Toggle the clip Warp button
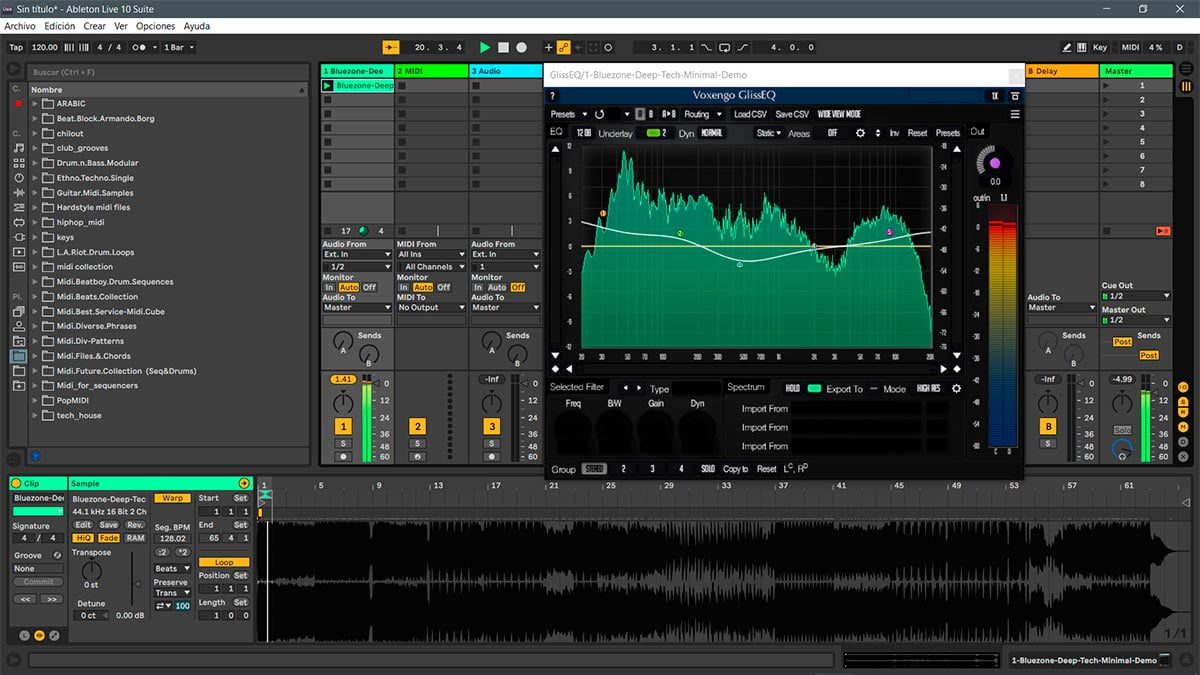The width and height of the screenshot is (1200, 675). 172,498
